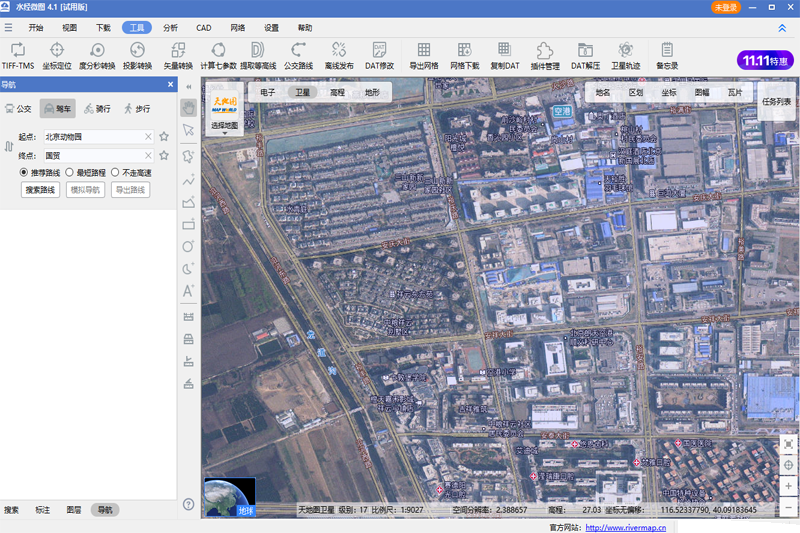The width and height of the screenshot is (800, 533).
Task: Swap start and end points icon
Action: 8,146
